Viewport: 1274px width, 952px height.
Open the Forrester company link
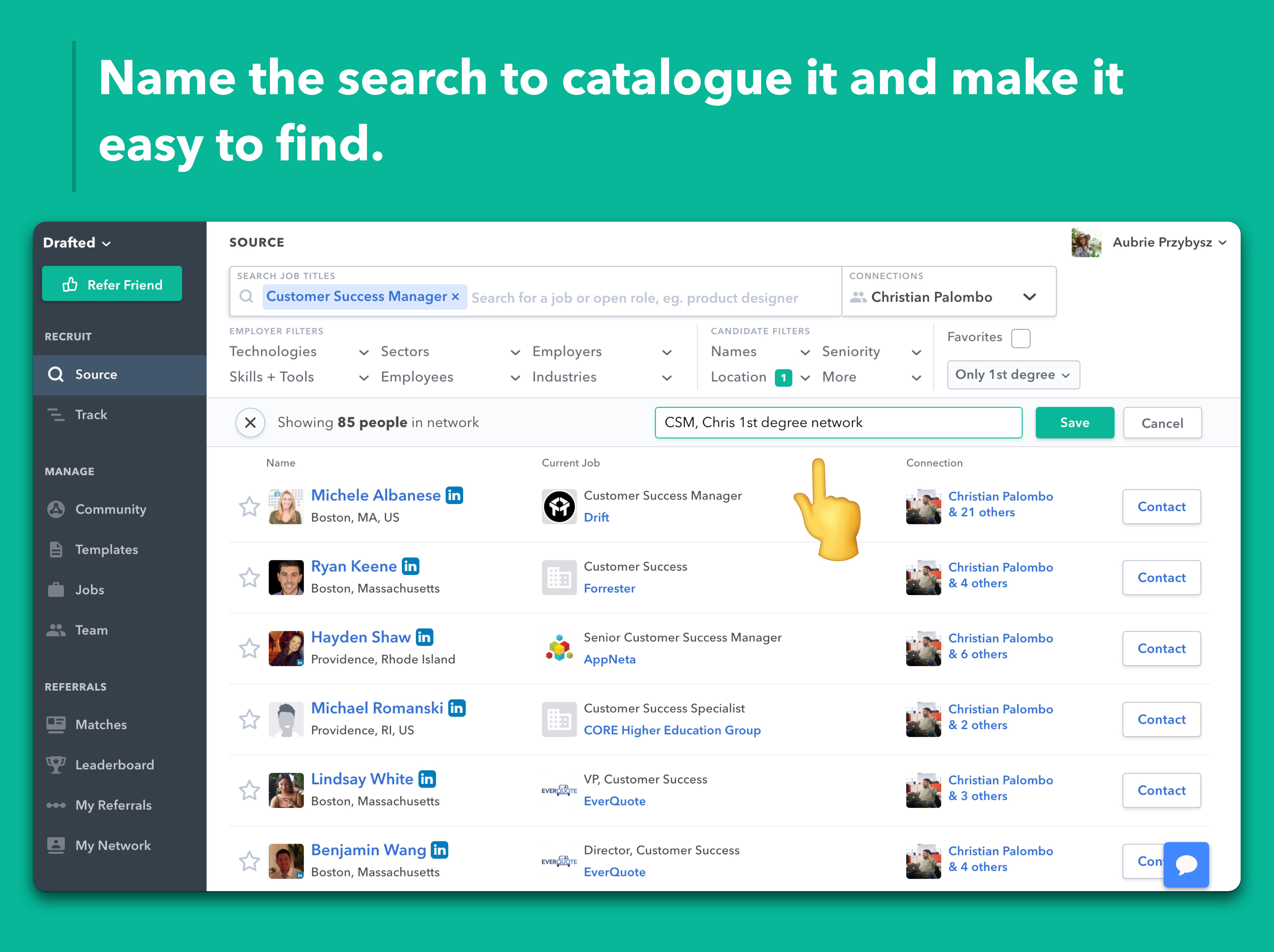point(609,589)
